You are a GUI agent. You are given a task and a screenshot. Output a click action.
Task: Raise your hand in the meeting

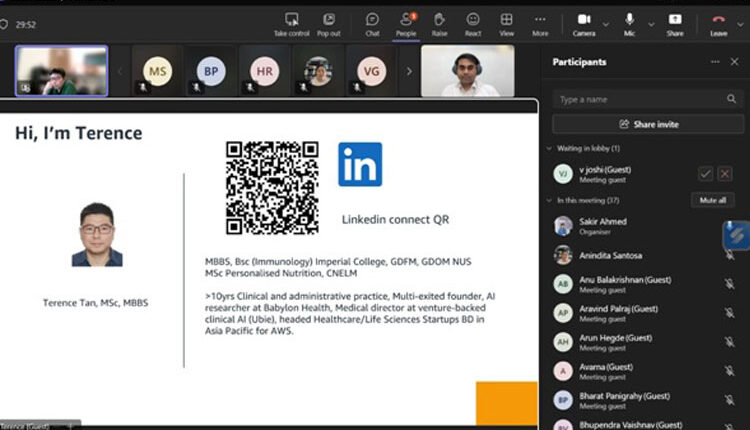click(x=439, y=22)
